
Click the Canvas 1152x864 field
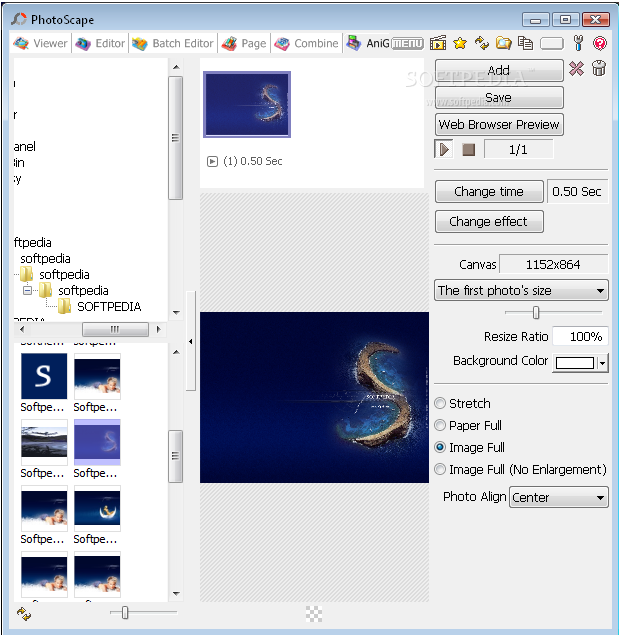coord(553,264)
